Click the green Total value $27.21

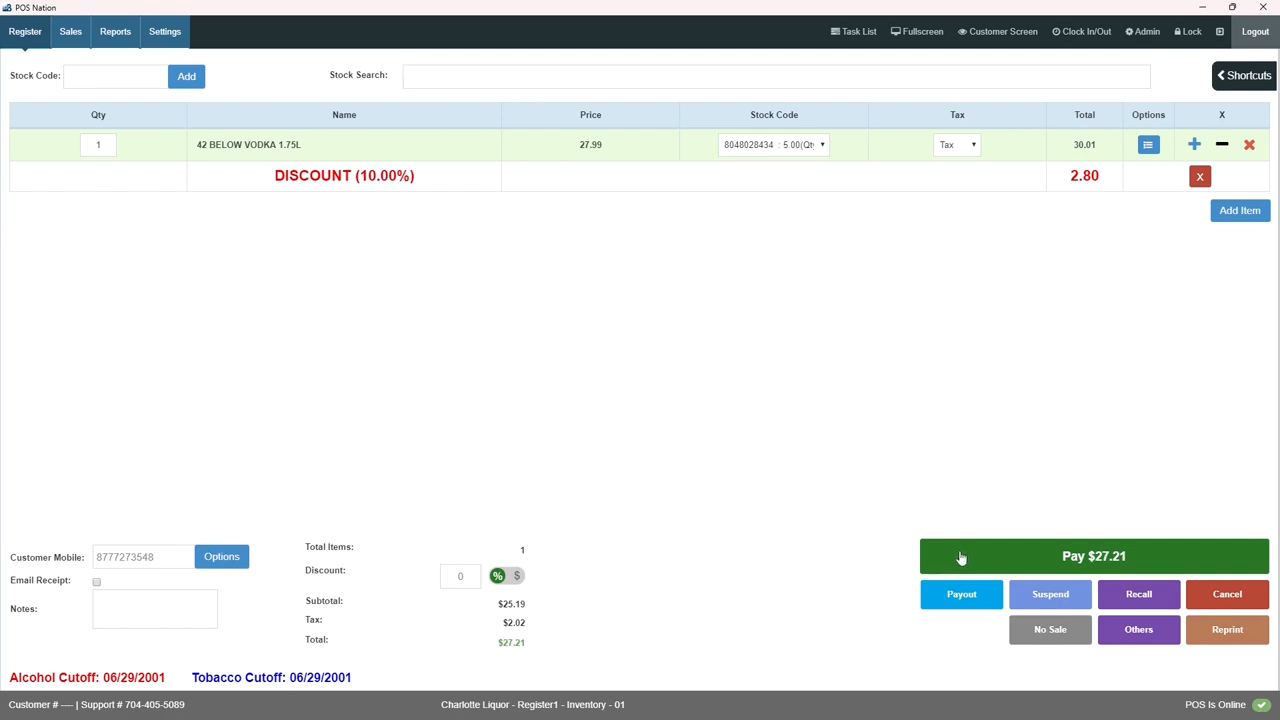[511, 642]
